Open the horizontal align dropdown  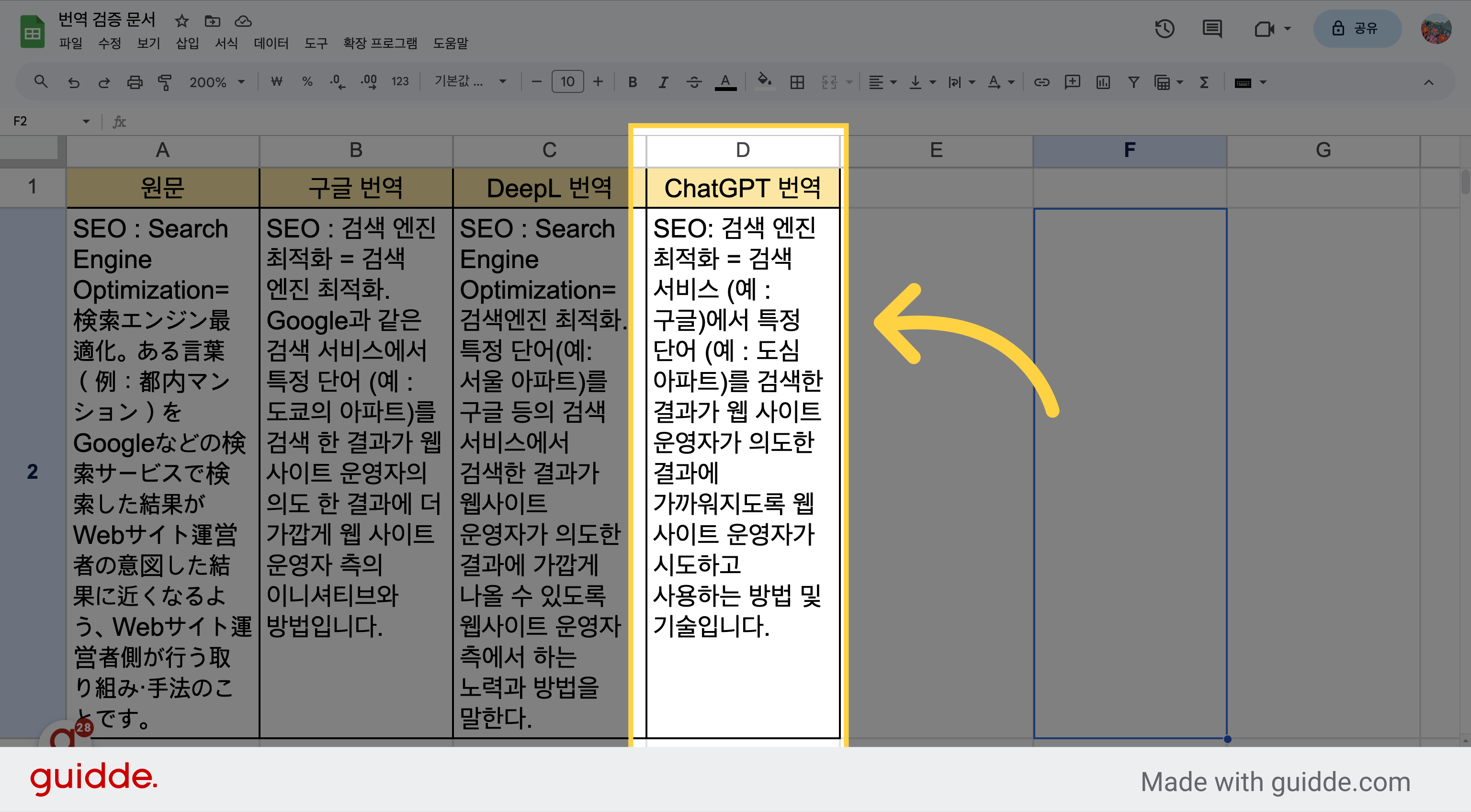pyautogui.click(x=882, y=82)
